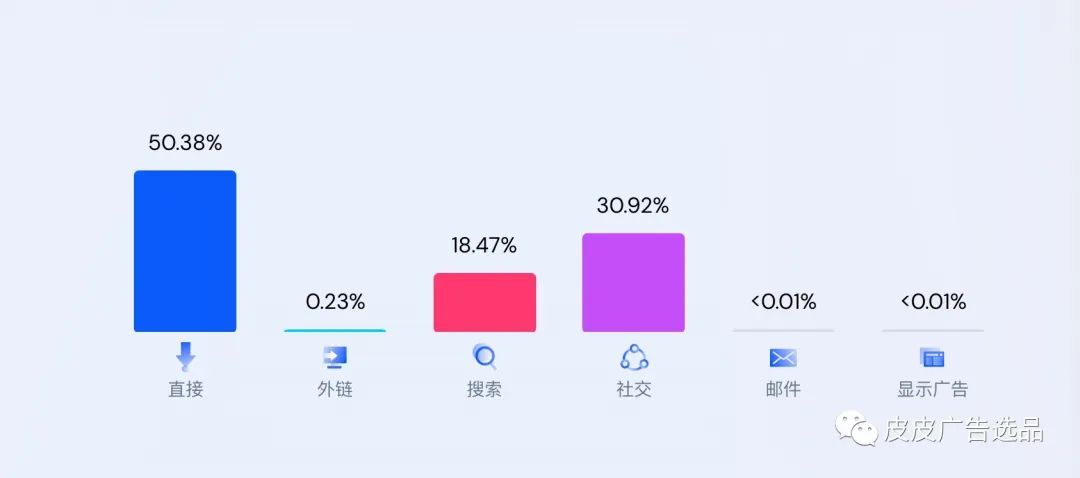The image size is (1080, 478).
Task: Select the blue 50.38% direct bar
Action: [x=185, y=251]
